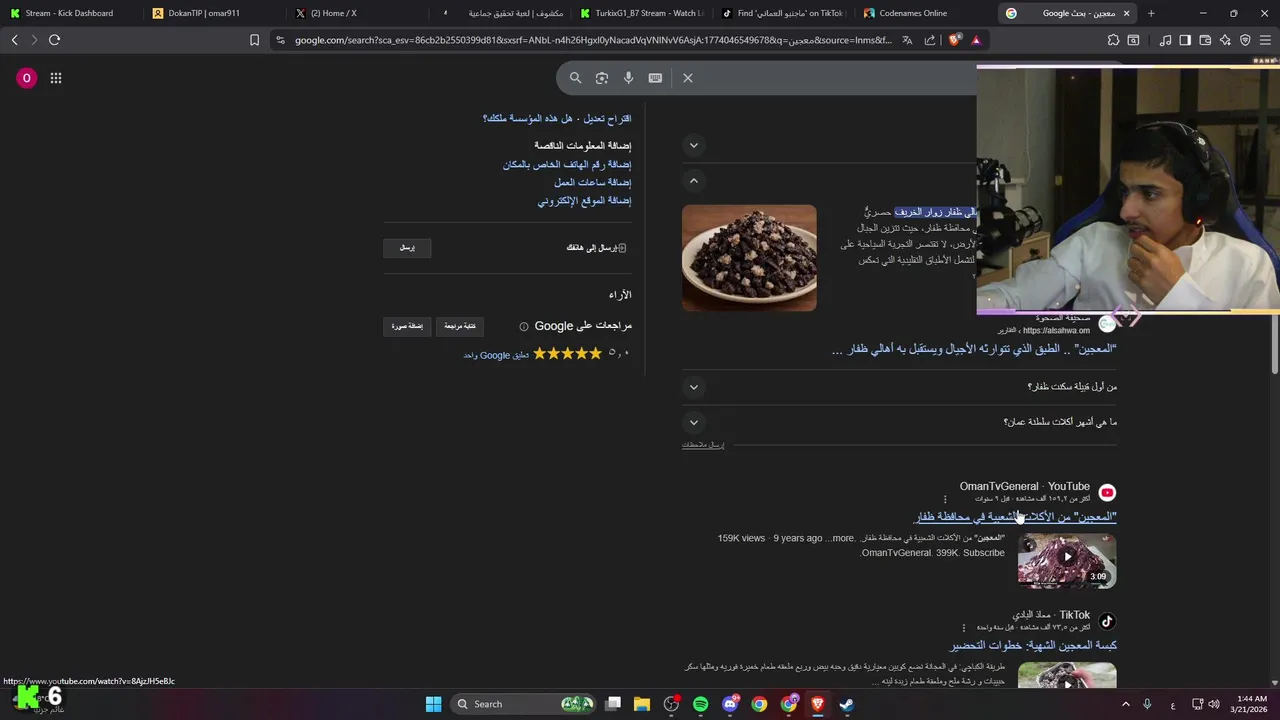Open the on-screen keyboard input icon
The image size is (1280, 720).
pos(655,78)
